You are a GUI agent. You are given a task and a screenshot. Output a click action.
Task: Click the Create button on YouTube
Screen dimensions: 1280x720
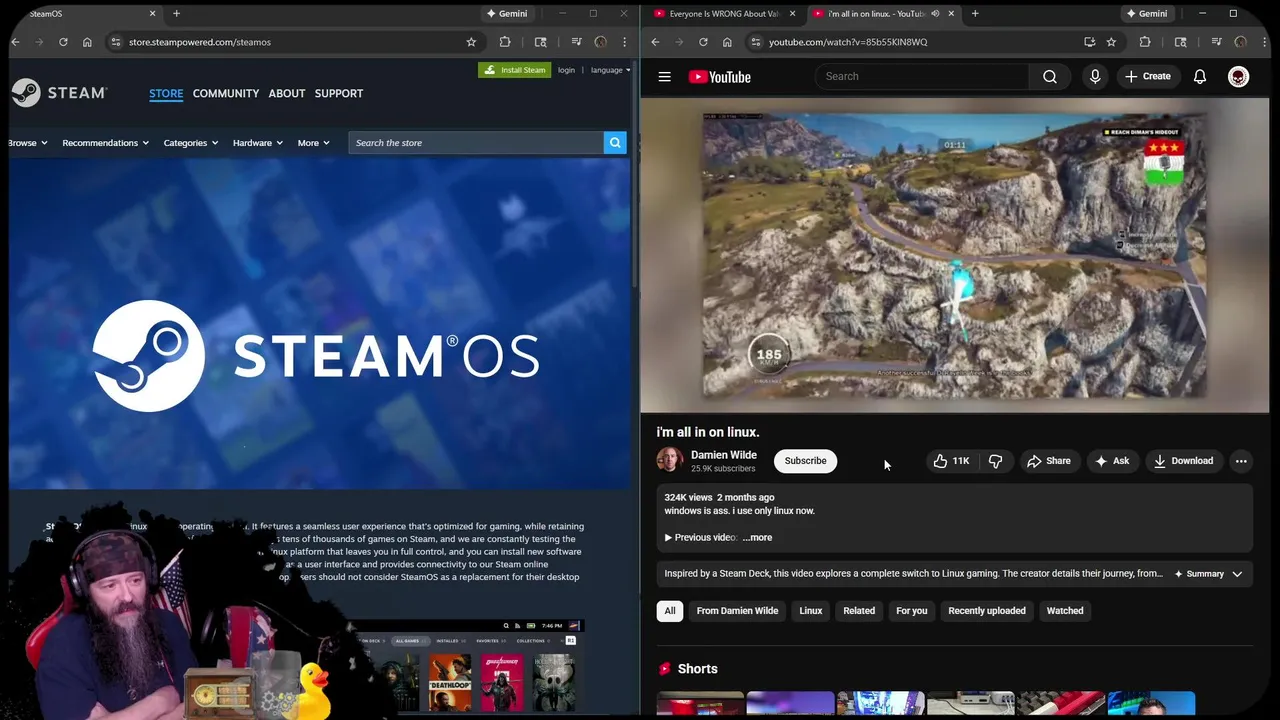click(x=1147, y=76)
